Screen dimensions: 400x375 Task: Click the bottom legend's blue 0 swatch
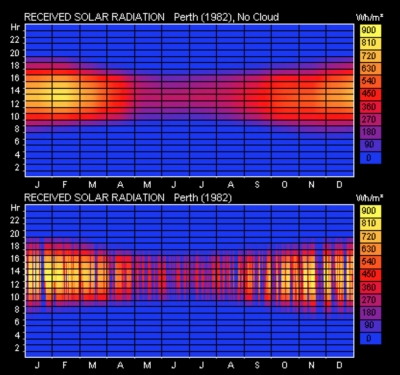point(370,338)
